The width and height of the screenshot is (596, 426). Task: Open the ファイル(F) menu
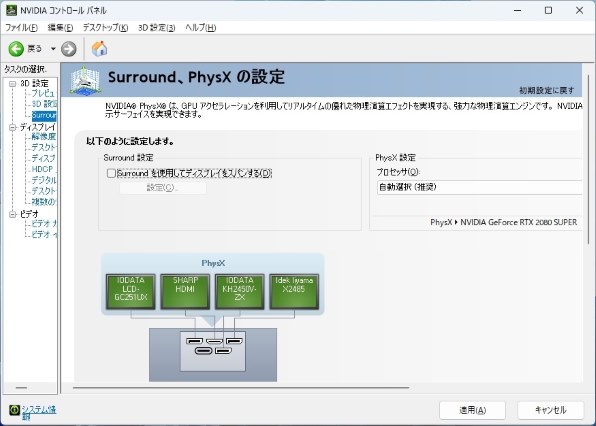coord(21,28)
